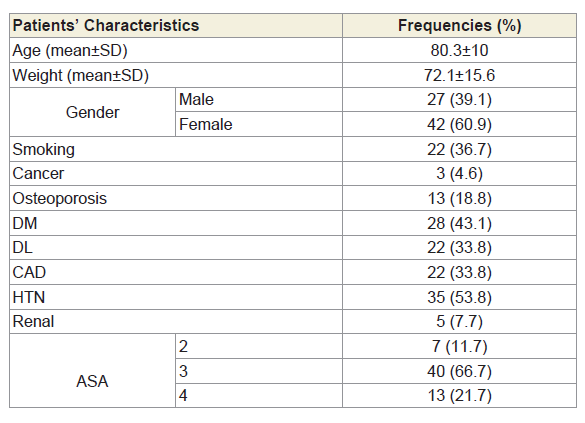Click the Gender merged cell

pos(93,112)
